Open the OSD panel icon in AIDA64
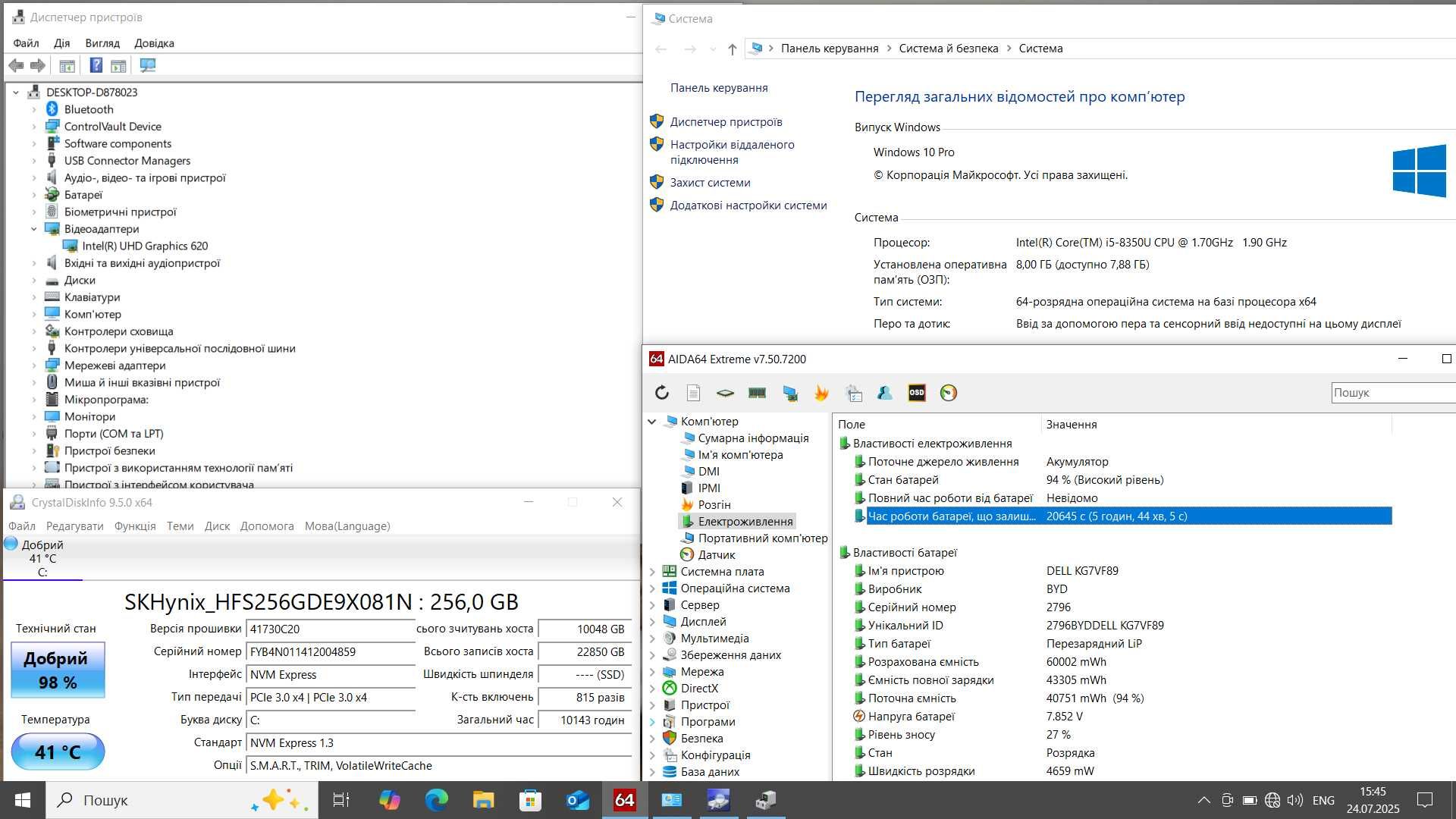Screen dimensions: 1456x819 point(917,393)
